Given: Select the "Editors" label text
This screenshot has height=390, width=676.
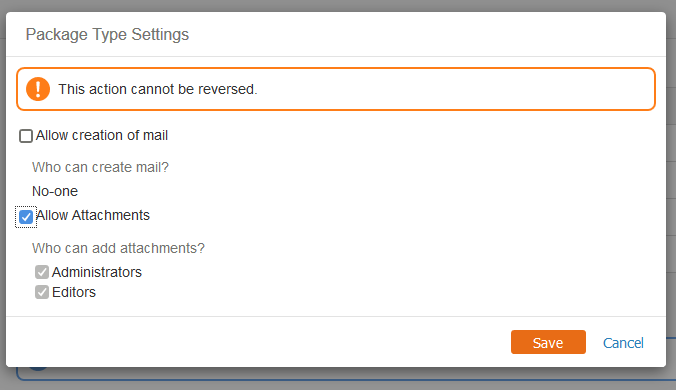Looking at the screenshot, I should click(x=74, y=292).
